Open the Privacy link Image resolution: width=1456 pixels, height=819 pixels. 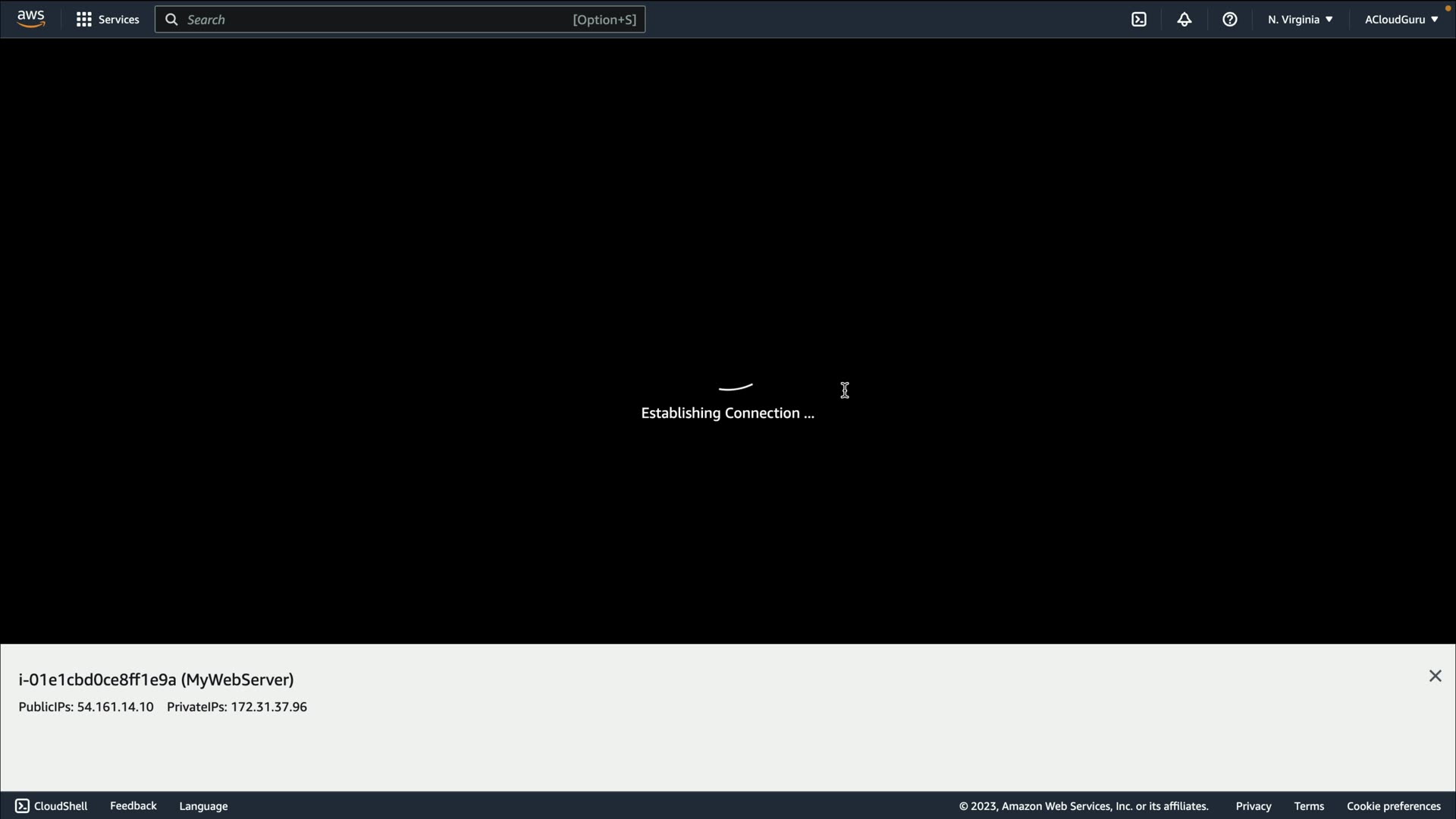[1253, 806]
